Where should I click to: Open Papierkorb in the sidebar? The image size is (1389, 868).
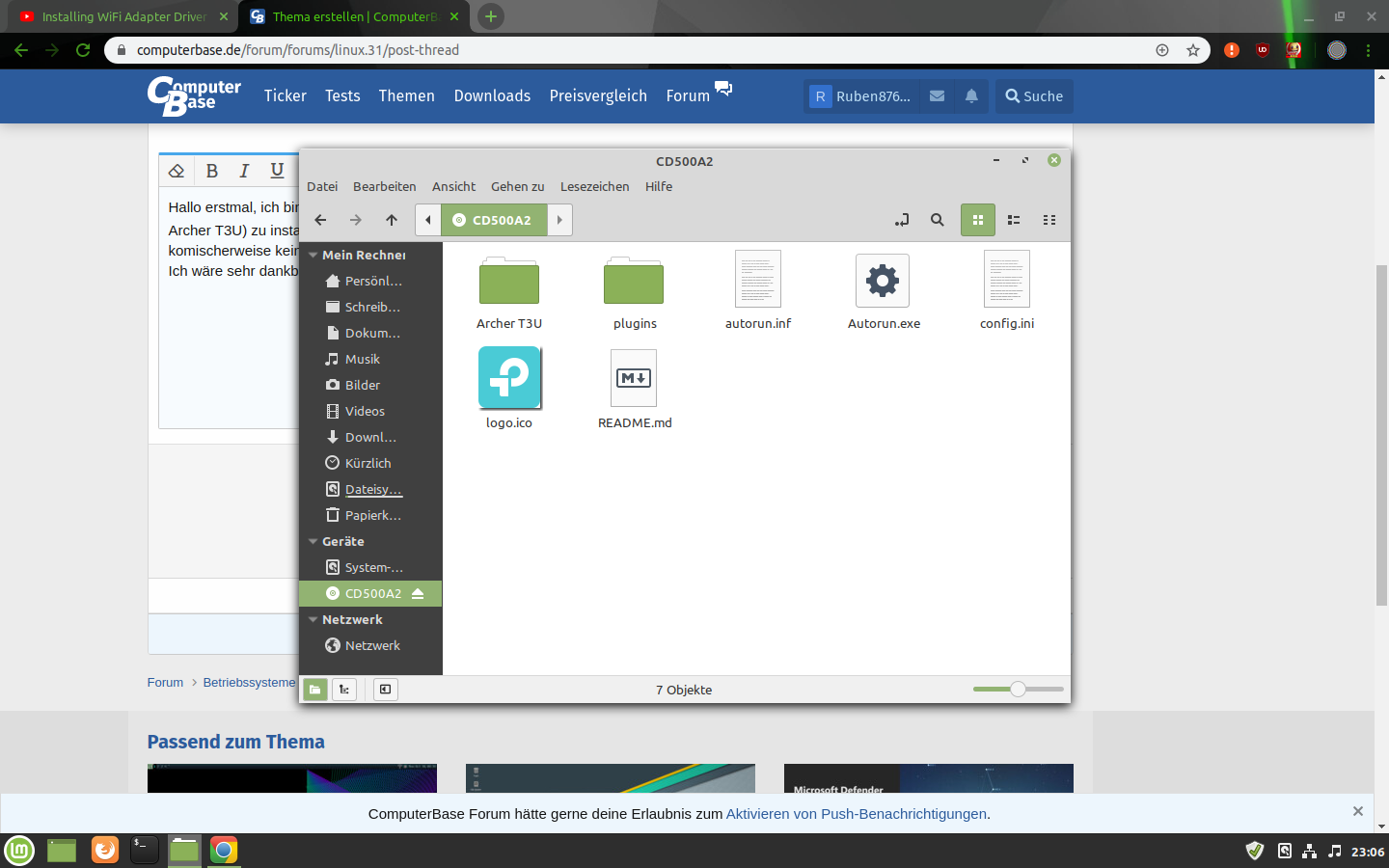[x=370, y=516]
